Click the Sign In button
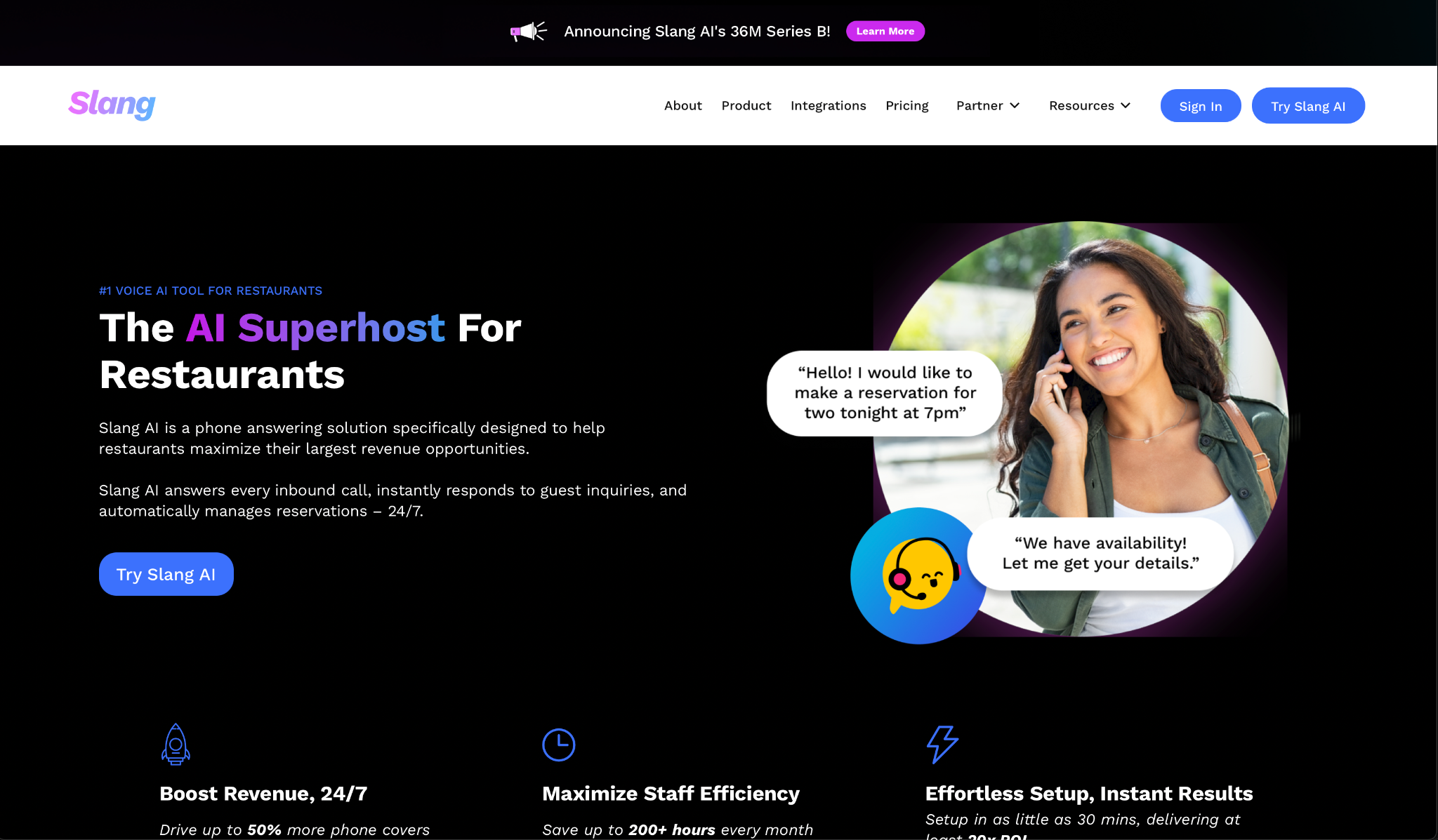Screen dimensions: 1438x840 pos(1200,106)
